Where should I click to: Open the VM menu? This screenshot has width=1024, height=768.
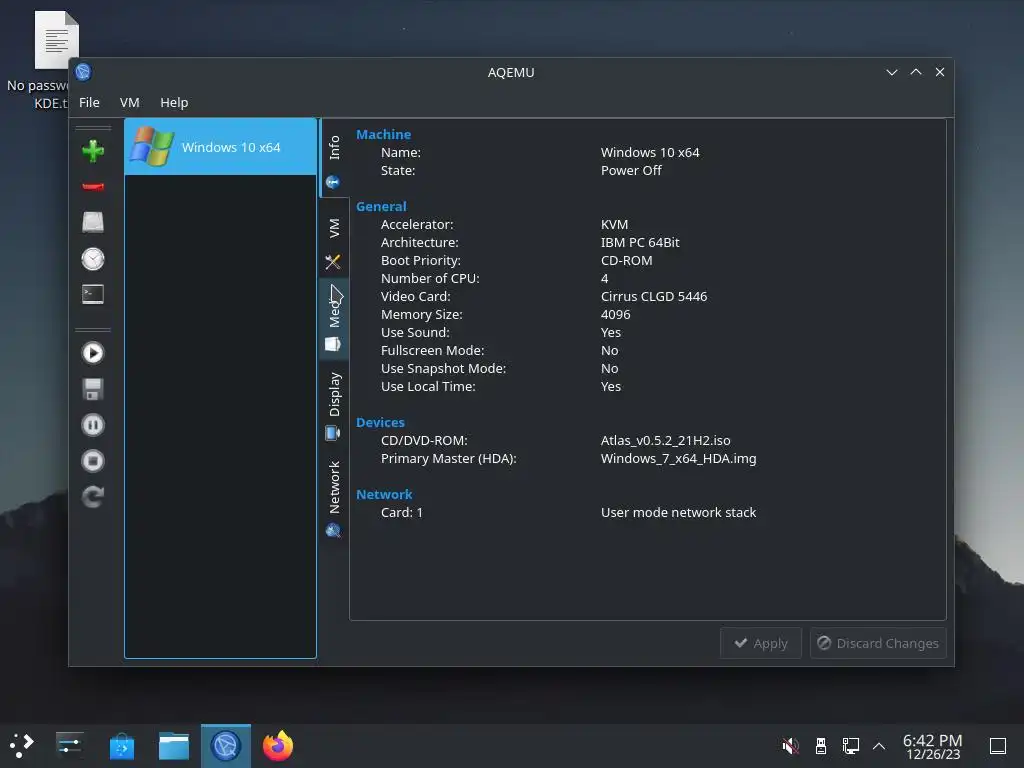129,103
